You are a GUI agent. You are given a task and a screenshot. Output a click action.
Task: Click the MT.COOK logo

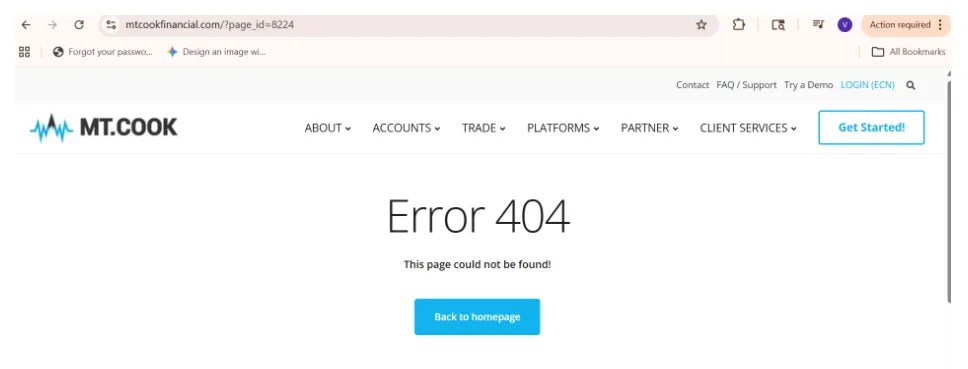(104, 128)
